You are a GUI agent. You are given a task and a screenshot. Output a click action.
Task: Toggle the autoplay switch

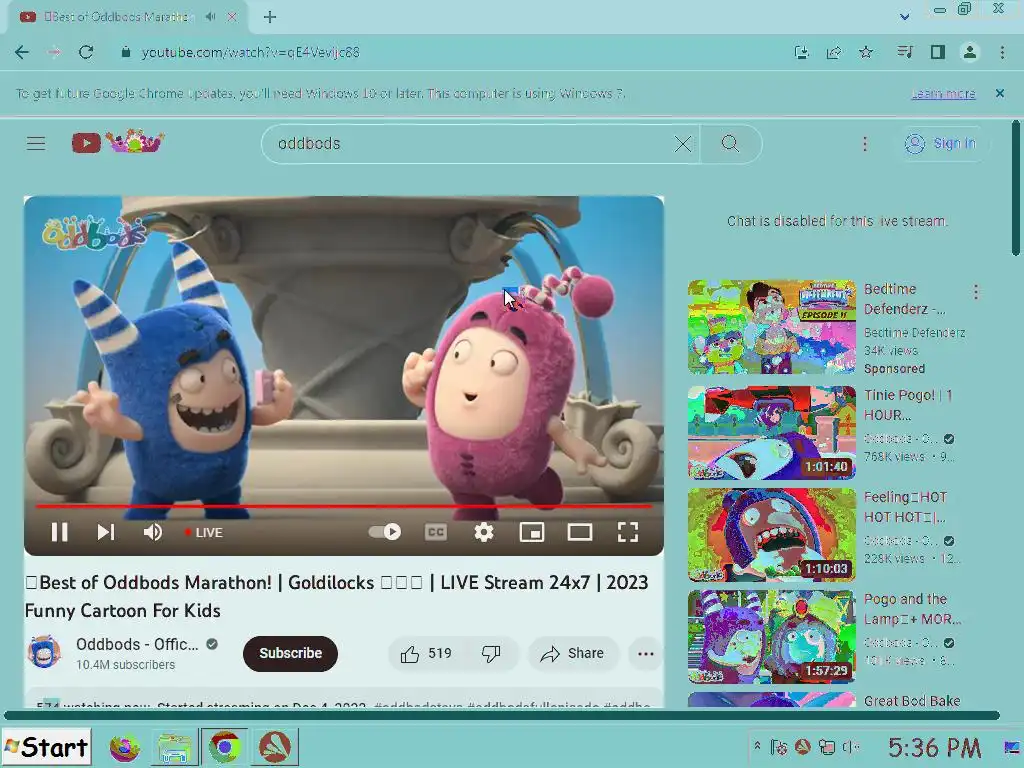385,532
